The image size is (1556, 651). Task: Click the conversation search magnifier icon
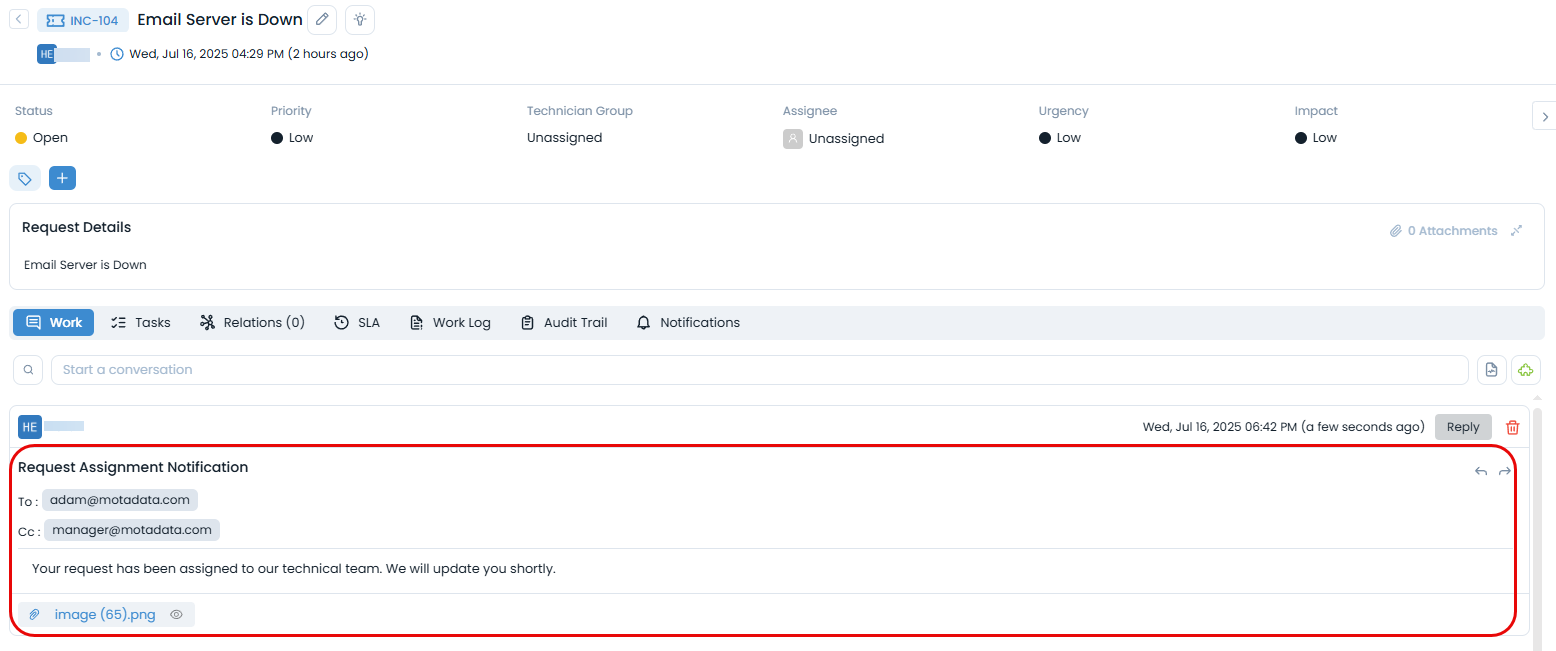click(28, 370)
